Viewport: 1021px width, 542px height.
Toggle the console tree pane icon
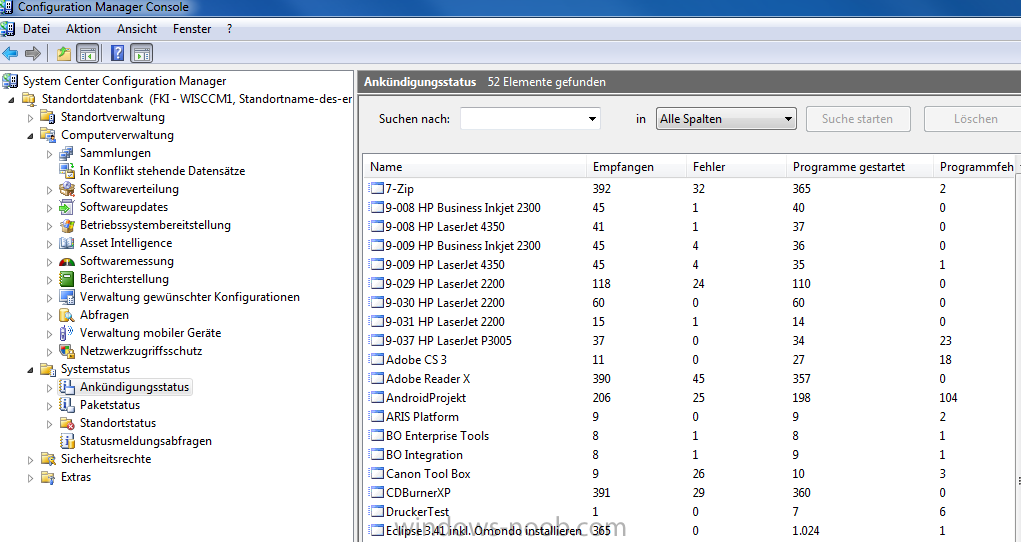(x=87, y=53)
